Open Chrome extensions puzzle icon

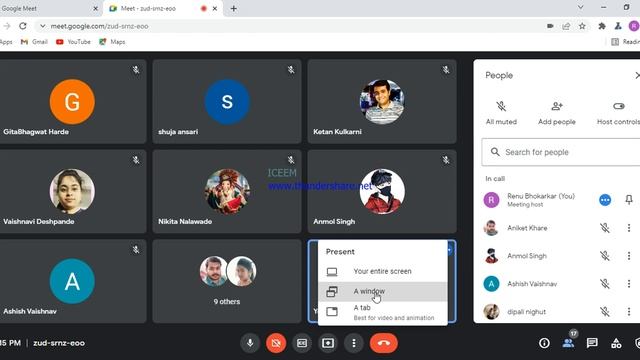click(x=602, y=26)
